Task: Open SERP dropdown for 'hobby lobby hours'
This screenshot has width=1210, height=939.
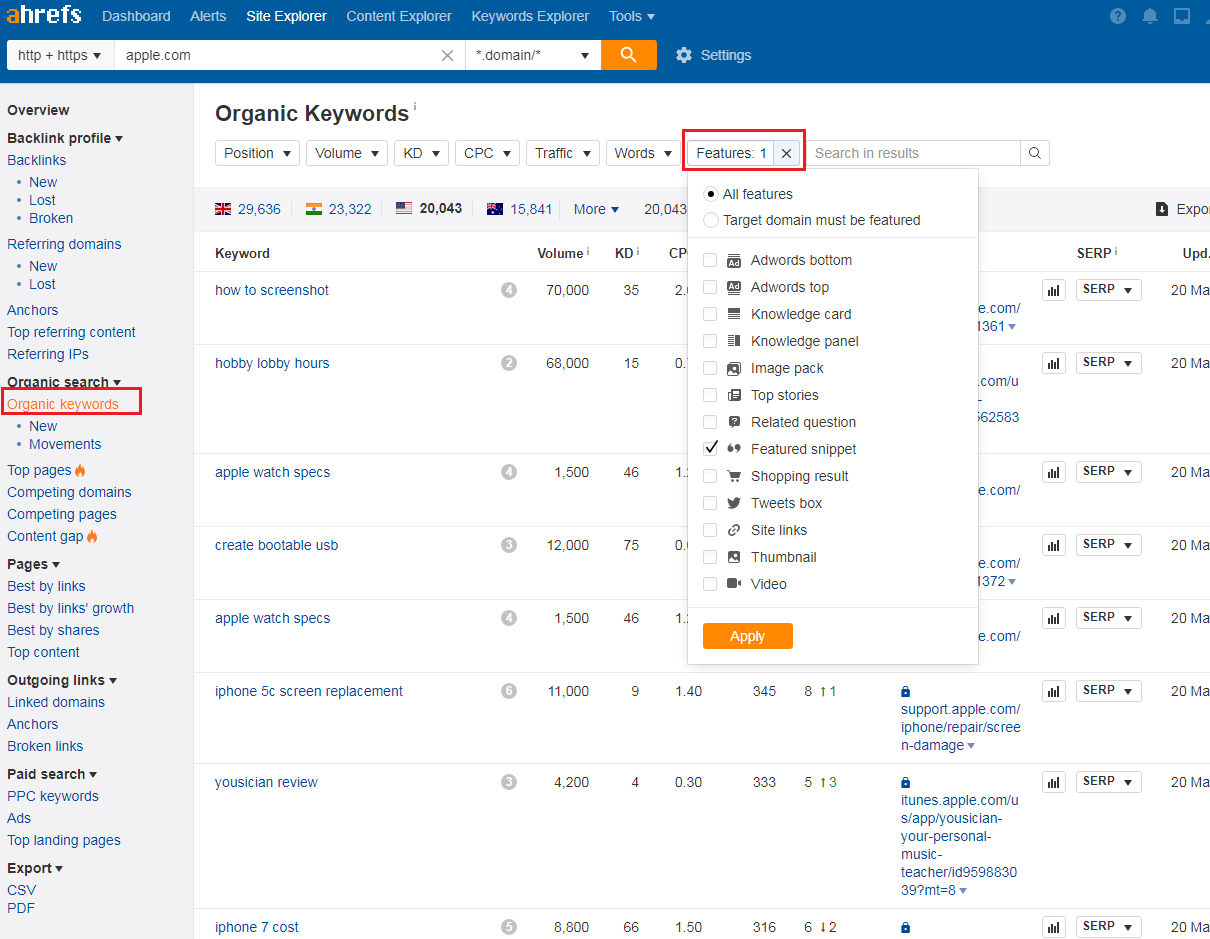Action: [x=1108, y=362]
